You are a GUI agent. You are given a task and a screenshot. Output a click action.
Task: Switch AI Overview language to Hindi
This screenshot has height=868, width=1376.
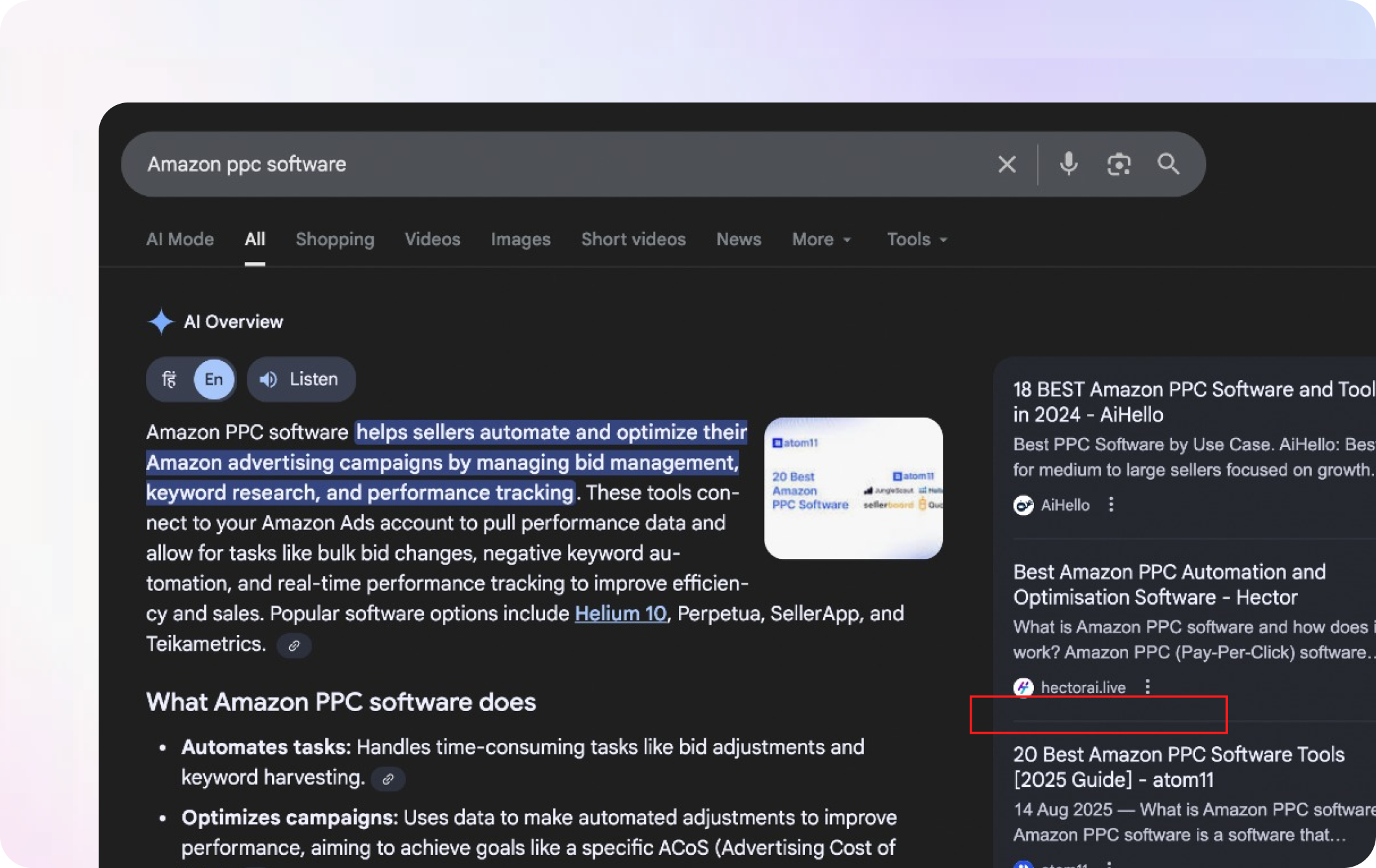pyautogui.click(x=169, y=380)
